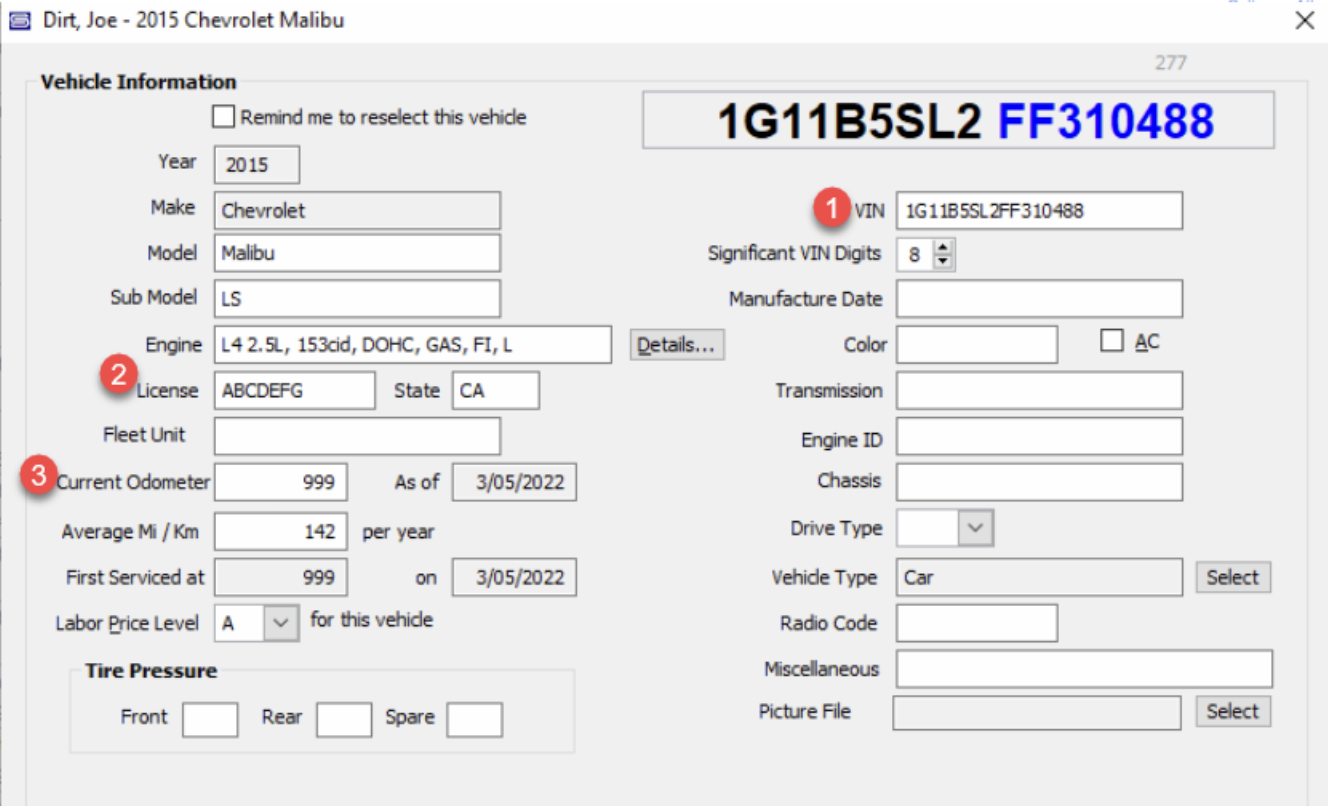The image size is (1328, 806).
Task: Click the Year field showing 2015
Action: click(256, 165)
